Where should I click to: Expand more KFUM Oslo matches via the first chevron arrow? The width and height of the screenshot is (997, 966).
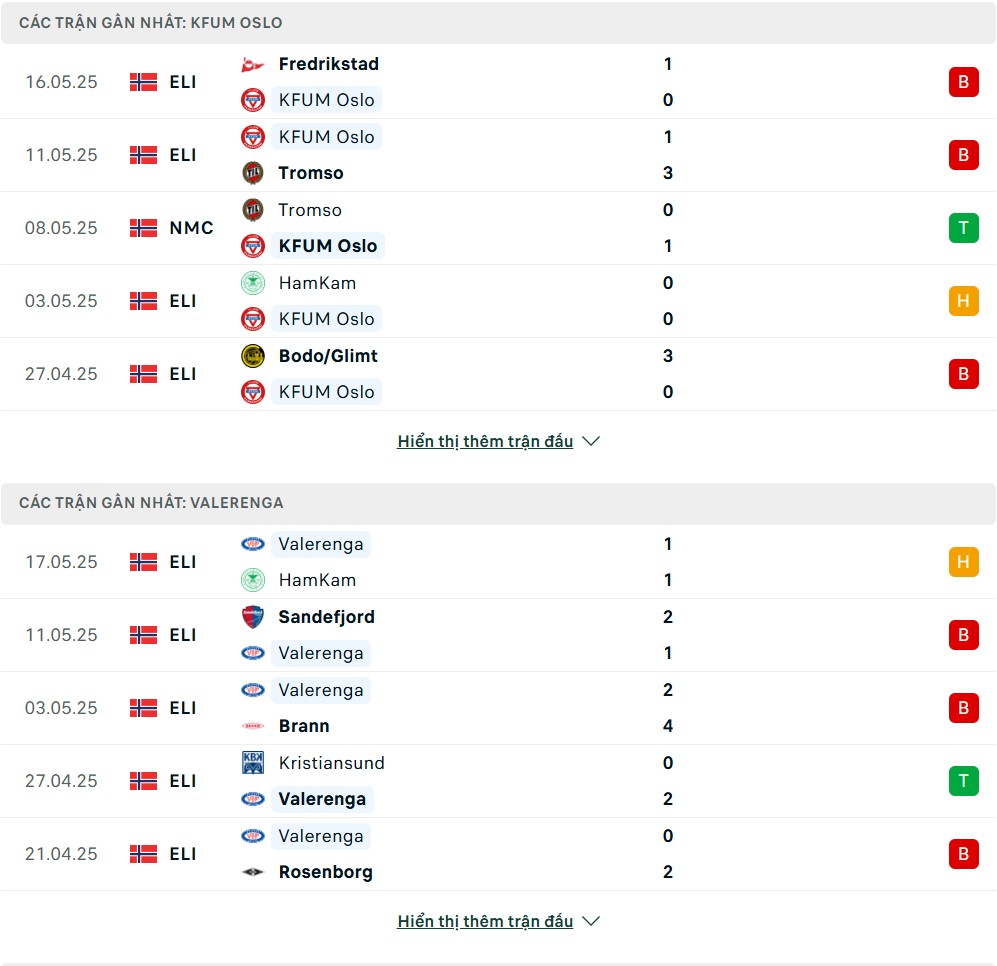(x=591, y=441)
